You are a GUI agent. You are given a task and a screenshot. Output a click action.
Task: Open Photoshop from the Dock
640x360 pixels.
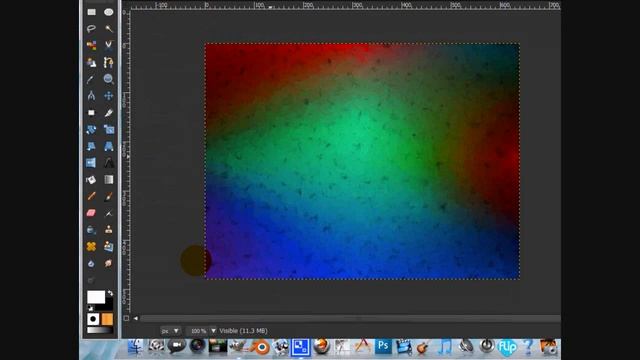point(383,346)
